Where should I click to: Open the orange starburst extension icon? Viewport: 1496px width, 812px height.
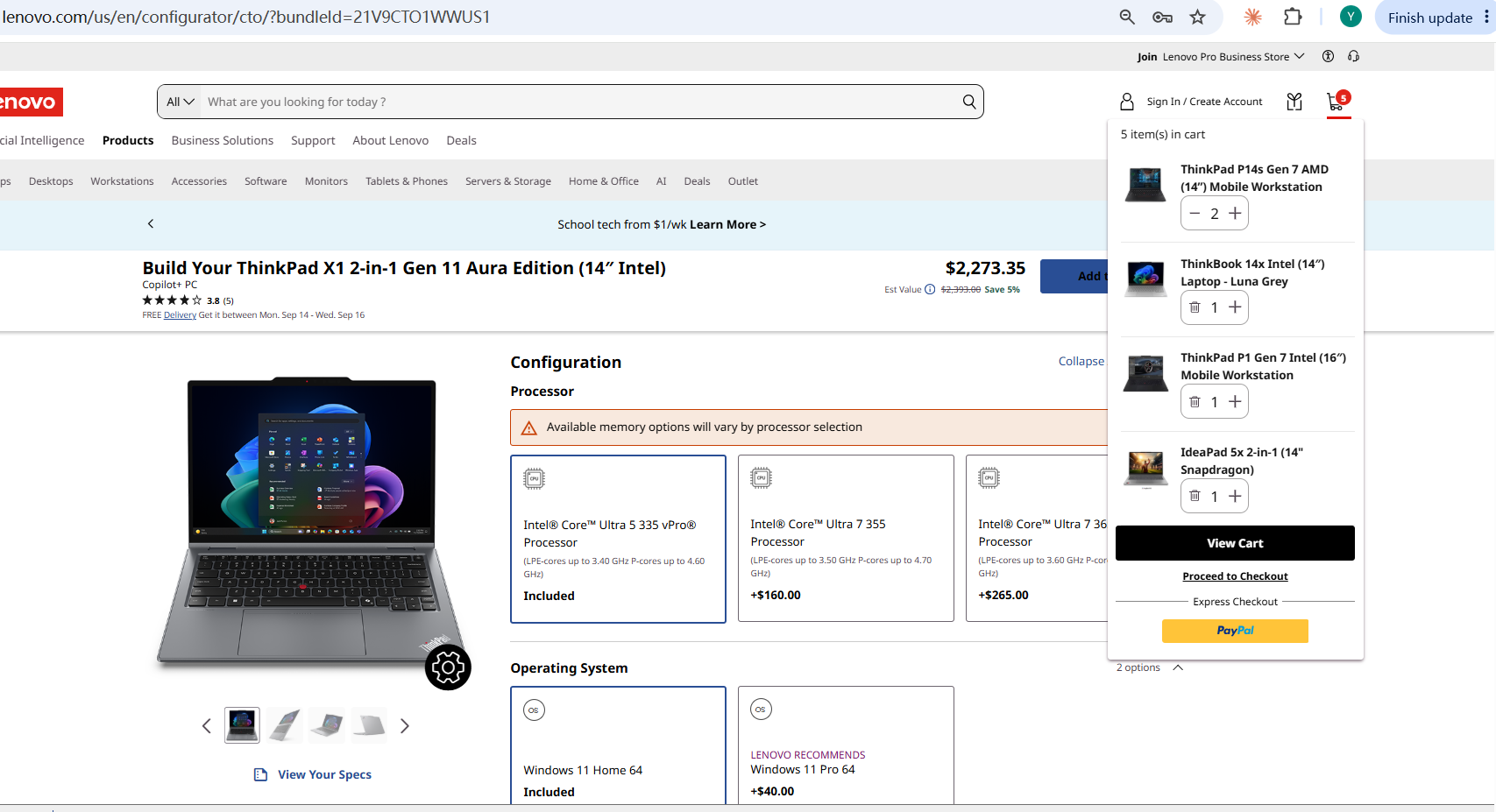[x=1253, y=17]
